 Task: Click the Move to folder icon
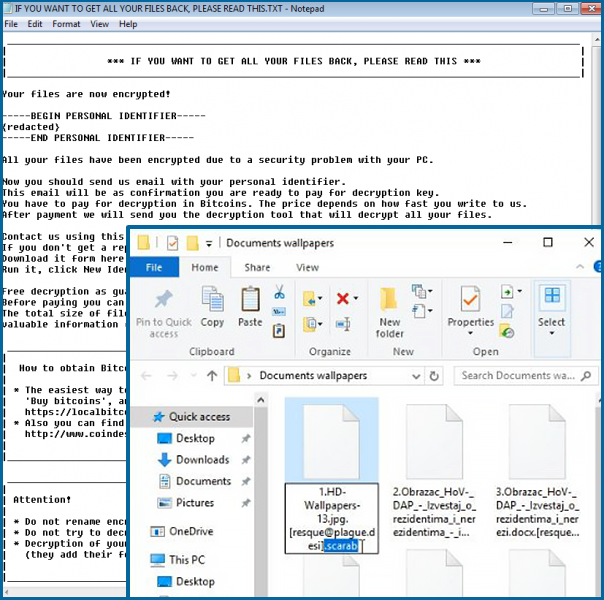[x=309, y=299]
